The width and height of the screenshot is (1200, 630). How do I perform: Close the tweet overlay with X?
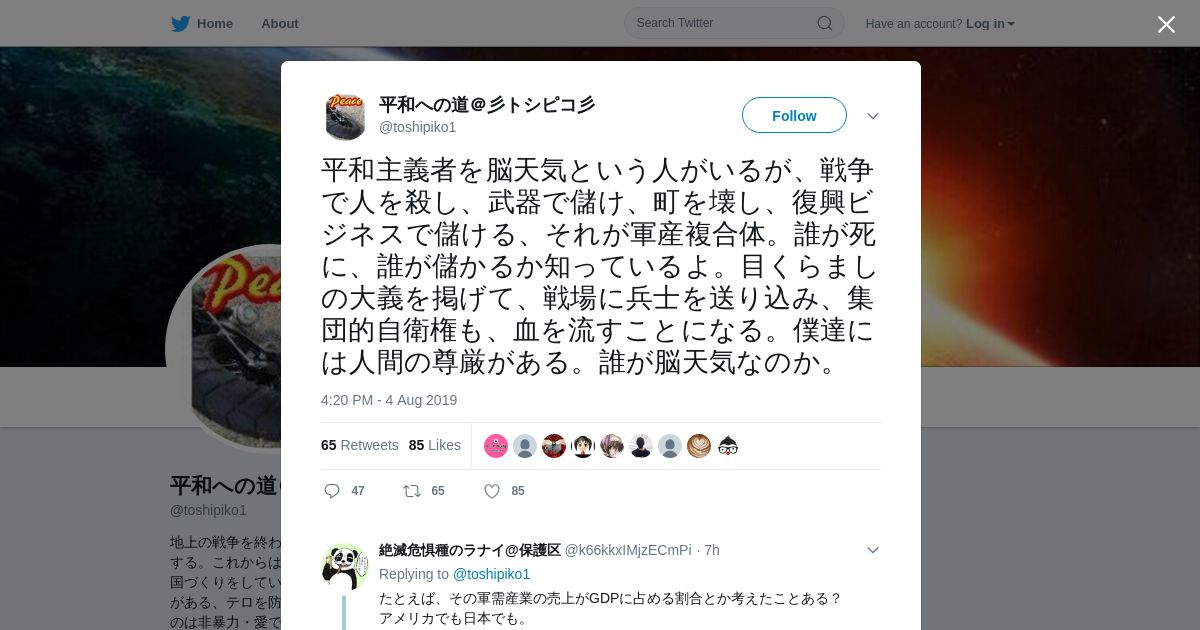pos(1166,24)
